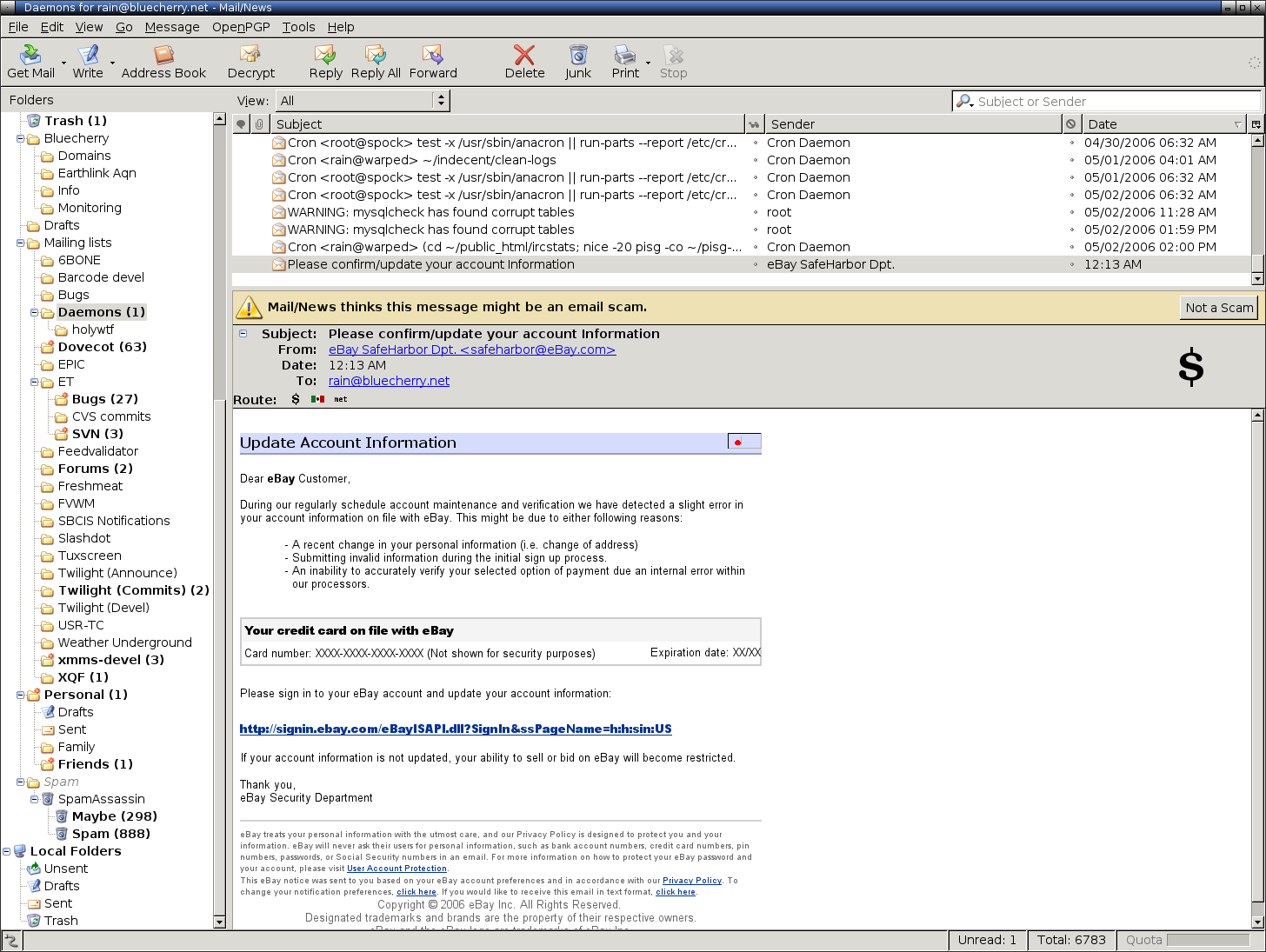Open the Tools menu
Screen dimensions: 1266x952
[298, 27]
